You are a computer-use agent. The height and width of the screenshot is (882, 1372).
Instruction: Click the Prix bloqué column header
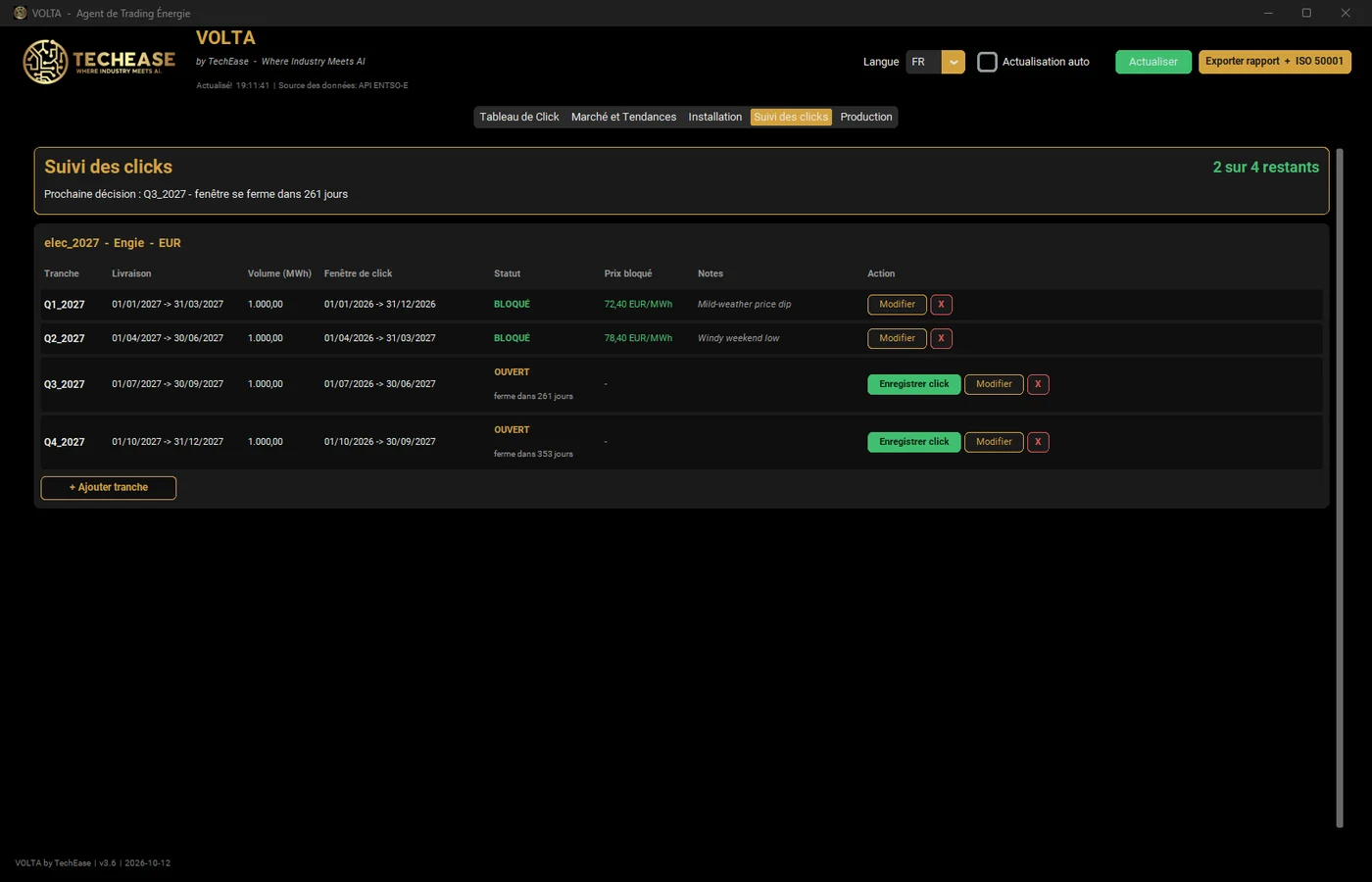[x=627, y=273]
